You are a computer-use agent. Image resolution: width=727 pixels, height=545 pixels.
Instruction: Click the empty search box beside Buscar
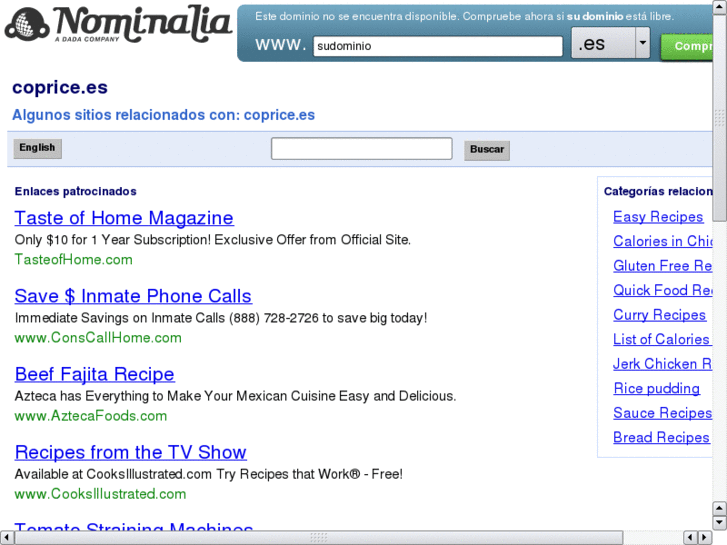pos(361,148)
